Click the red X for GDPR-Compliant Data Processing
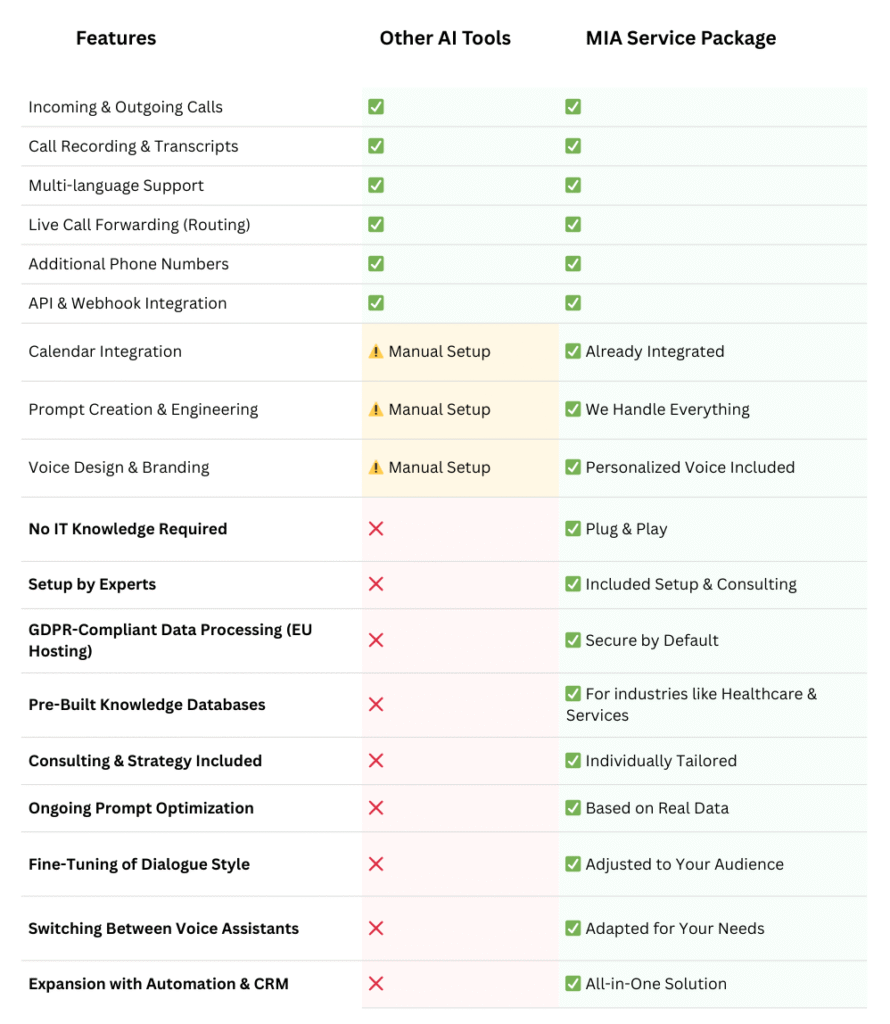 (376, 640)
